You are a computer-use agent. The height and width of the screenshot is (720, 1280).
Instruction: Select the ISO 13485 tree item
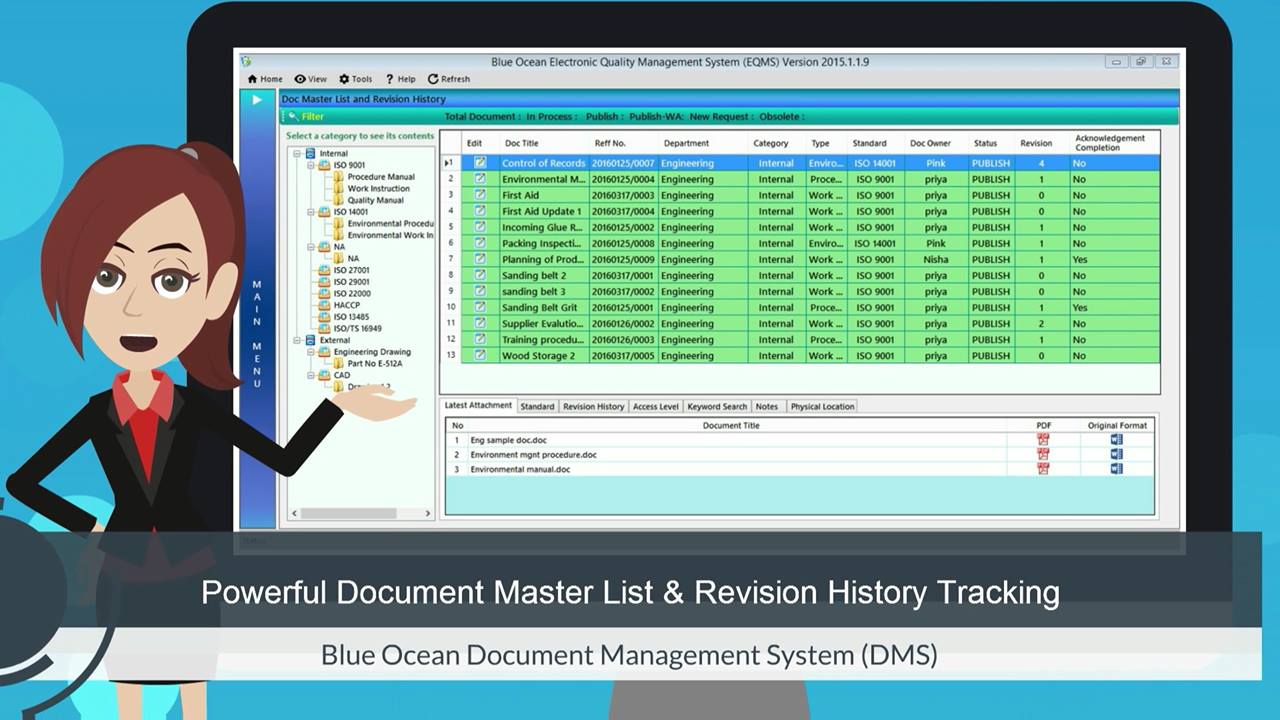point(351,317)
